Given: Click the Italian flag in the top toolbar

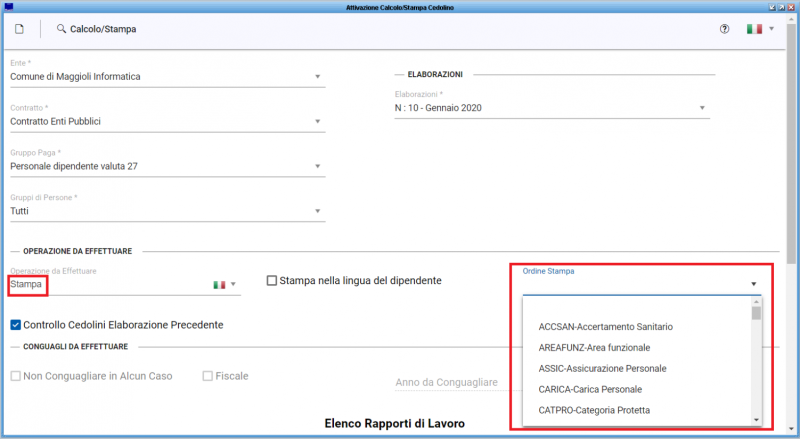Looking at the screenshot, I should click(754, 29).
